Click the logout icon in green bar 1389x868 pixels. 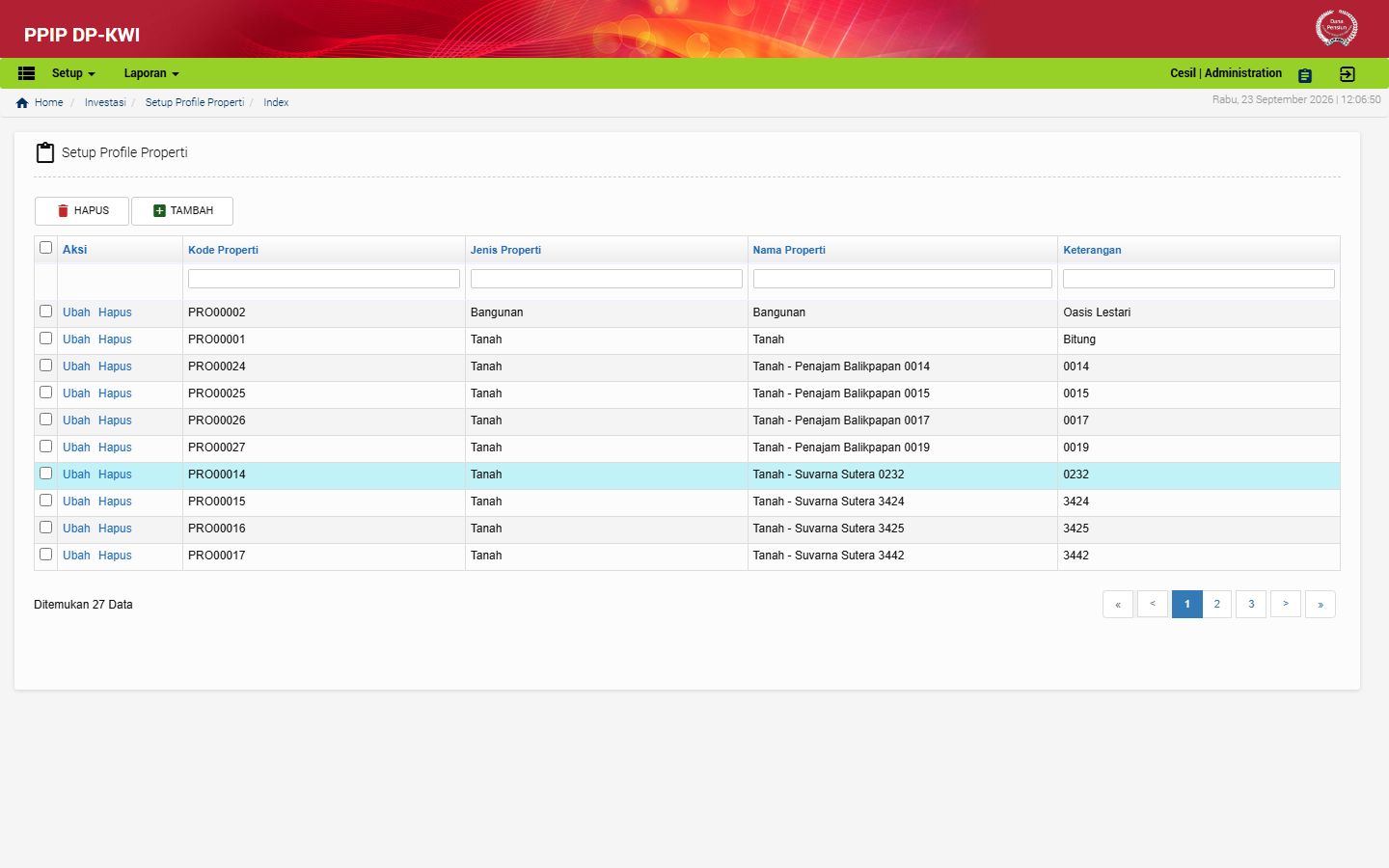click(1348, 74)
